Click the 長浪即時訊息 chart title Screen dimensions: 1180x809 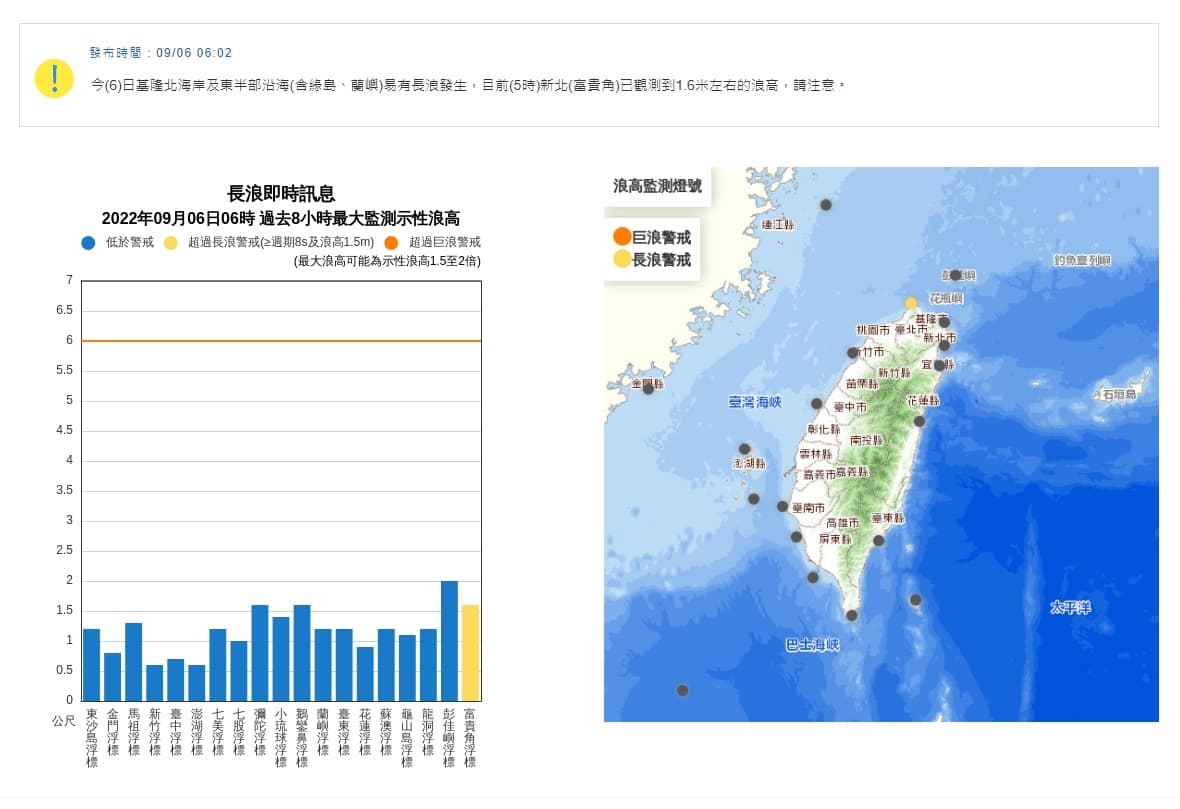point(281,193)
